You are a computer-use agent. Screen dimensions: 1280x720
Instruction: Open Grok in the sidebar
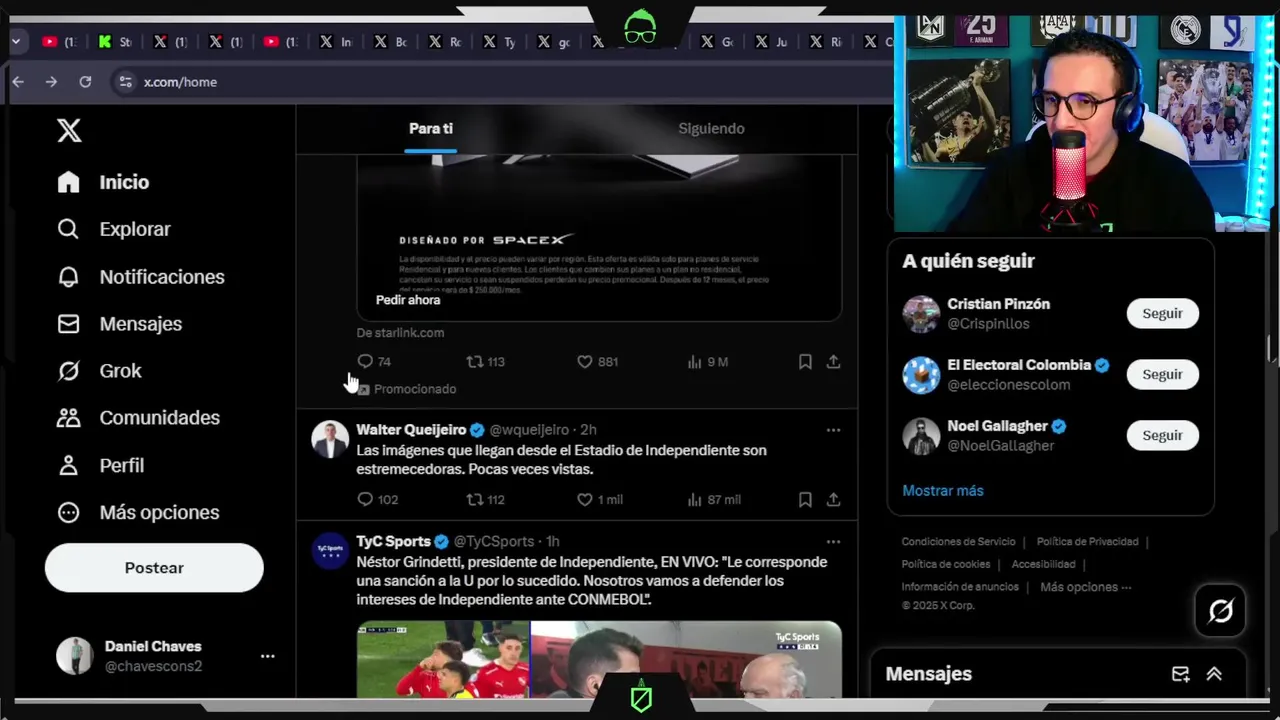[100, 371]
